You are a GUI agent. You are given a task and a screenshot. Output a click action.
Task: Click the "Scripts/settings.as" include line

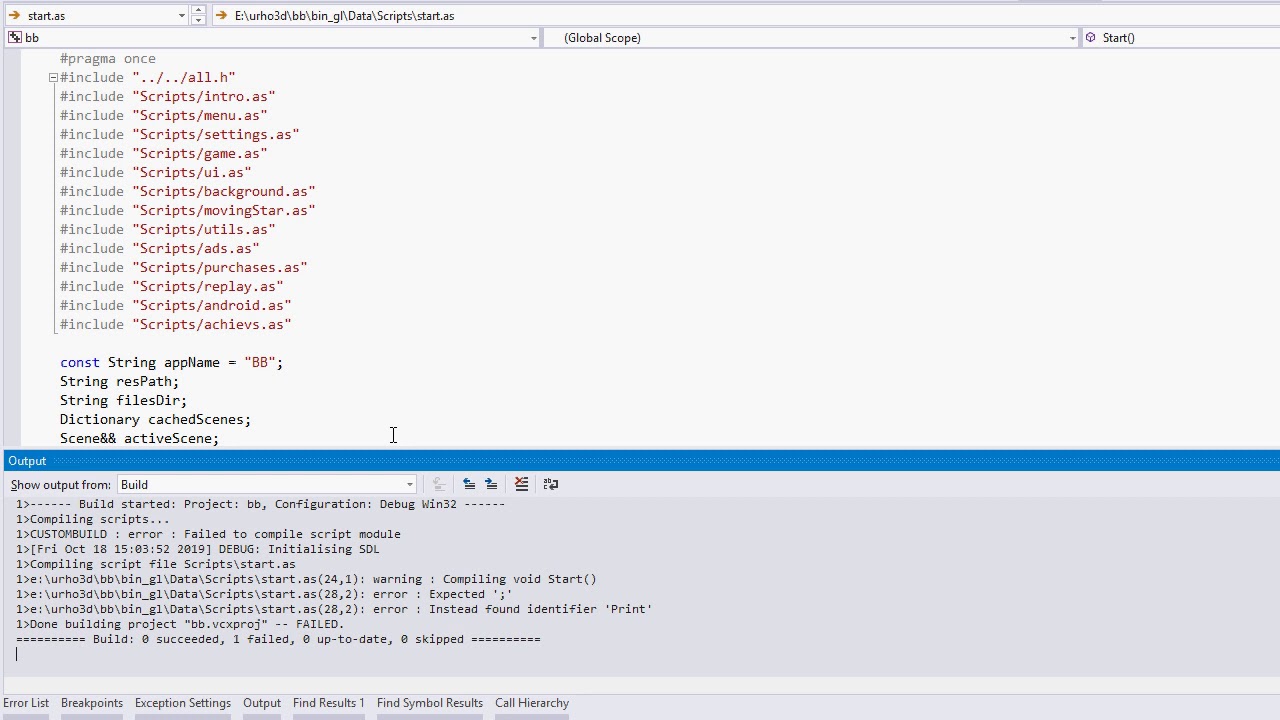tap(180, 135)
